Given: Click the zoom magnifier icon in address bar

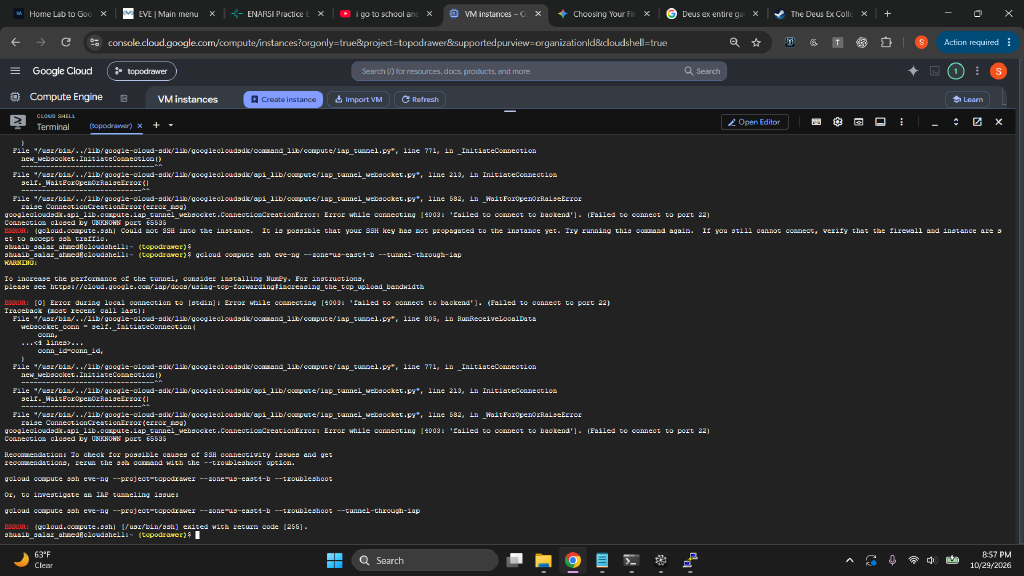Looking at the screenshot, I should [x=734, y=42].
